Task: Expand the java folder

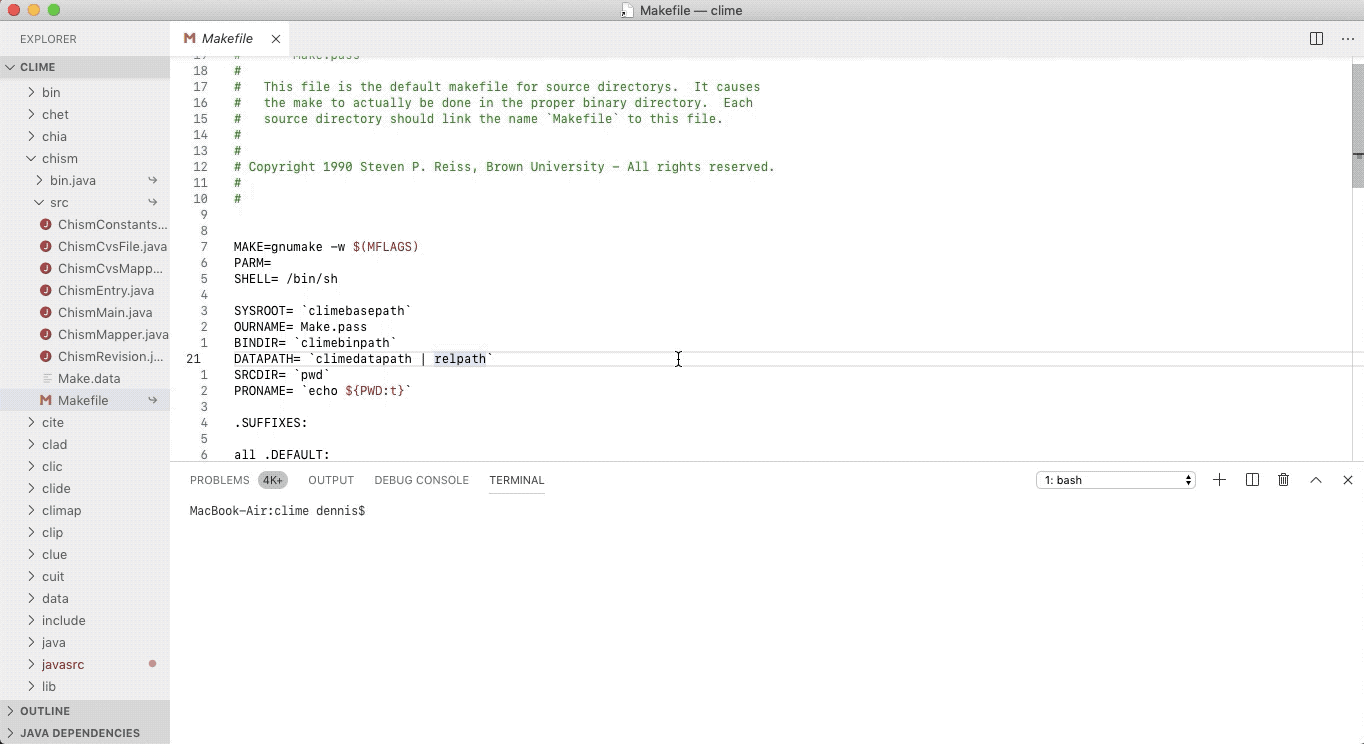Action: point(32,642)
